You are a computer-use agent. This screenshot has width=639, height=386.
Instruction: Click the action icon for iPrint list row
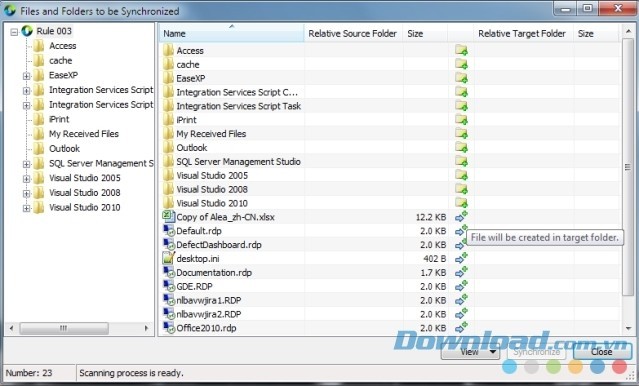461,120
